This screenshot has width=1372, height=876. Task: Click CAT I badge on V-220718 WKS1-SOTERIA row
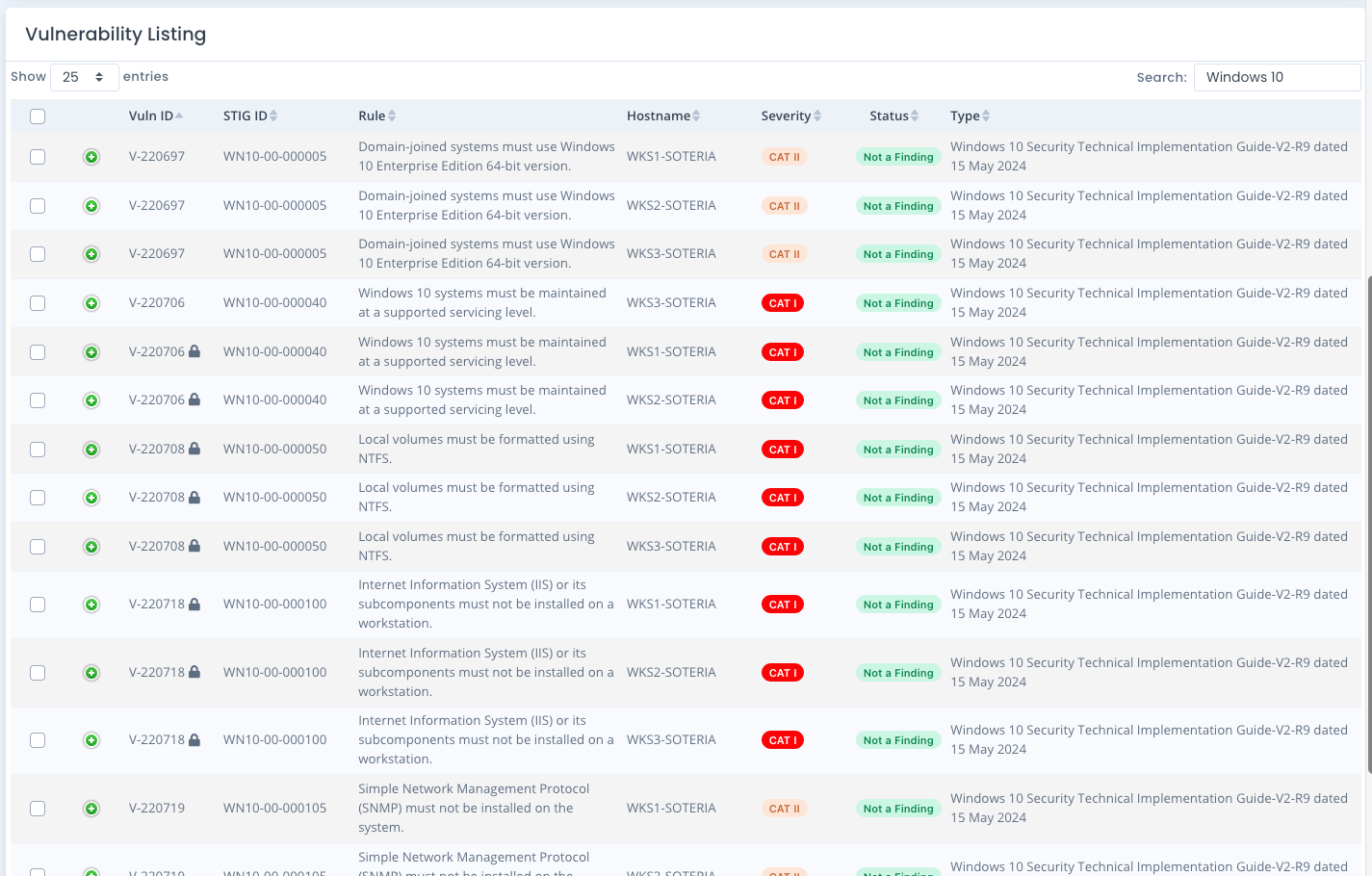[783, 605]
